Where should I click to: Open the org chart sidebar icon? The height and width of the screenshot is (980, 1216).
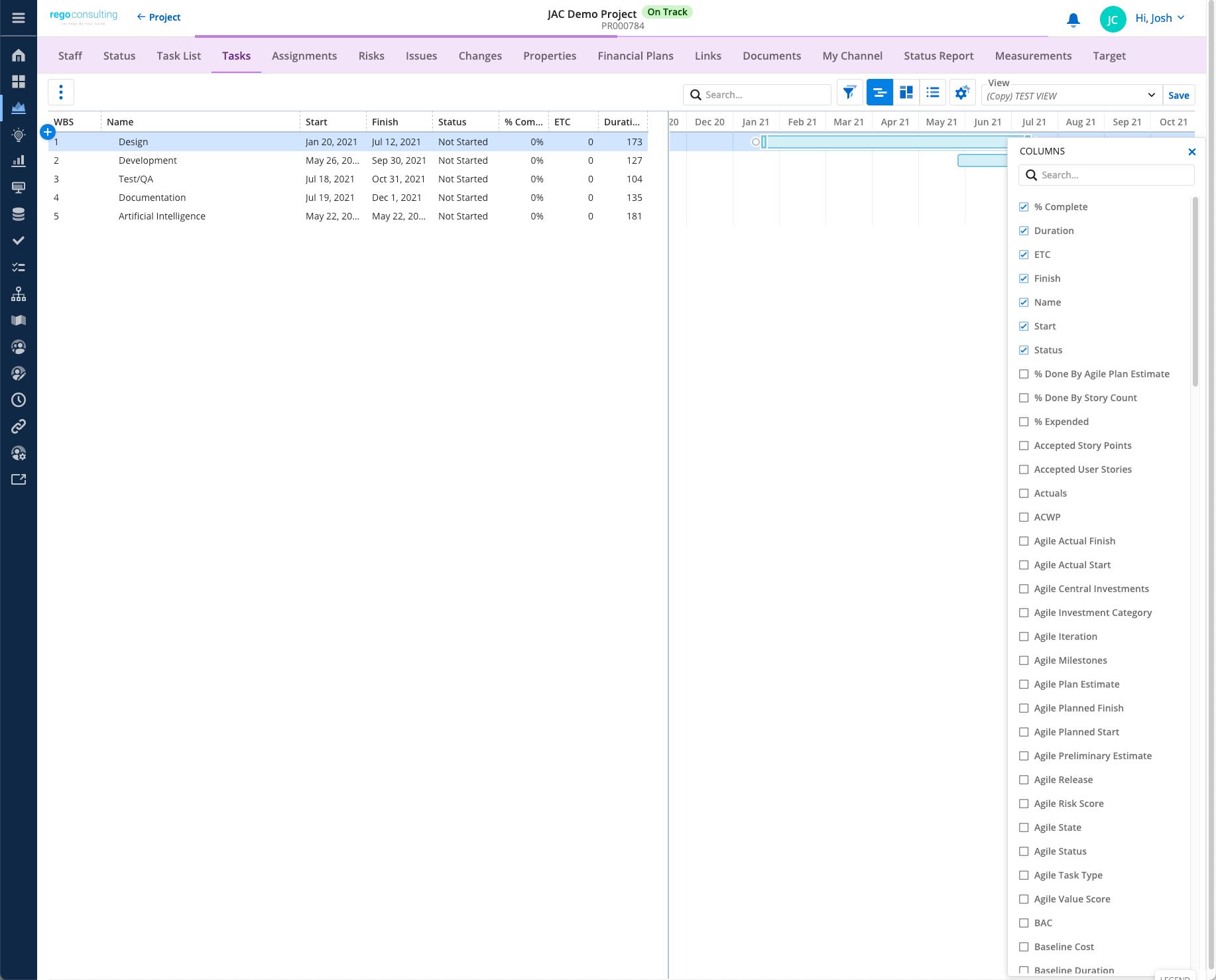[19, 294]
